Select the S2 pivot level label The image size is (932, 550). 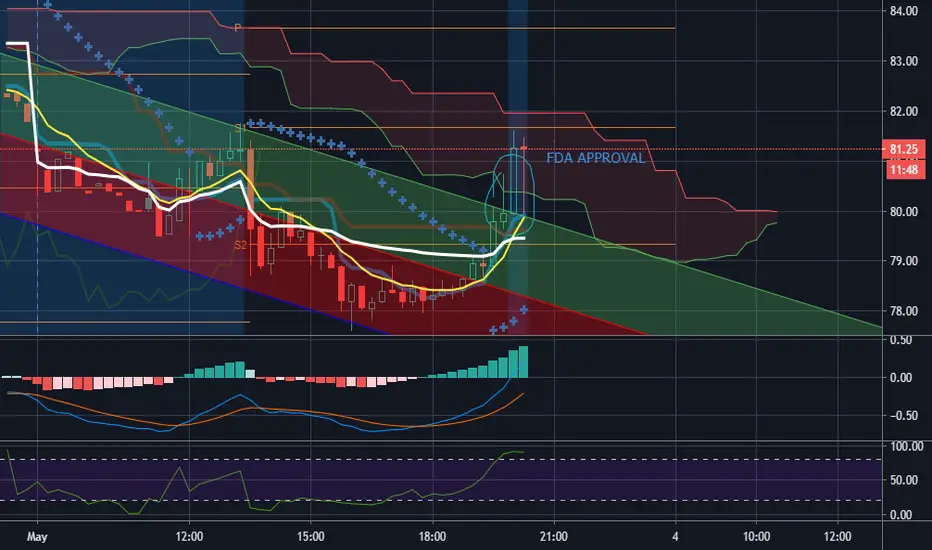(x=240, y=245)
